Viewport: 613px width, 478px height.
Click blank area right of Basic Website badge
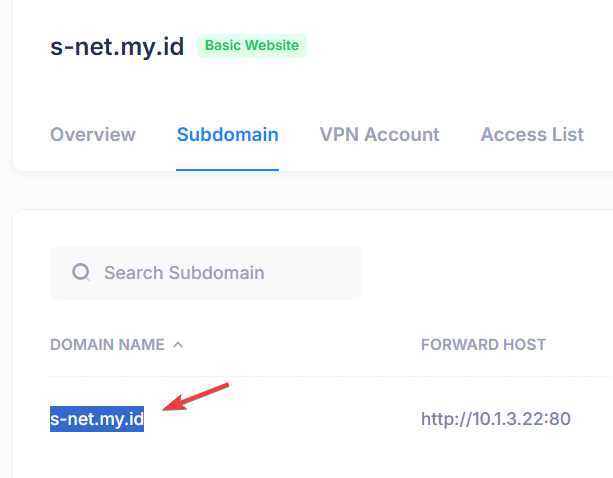[x=457, y=46]
